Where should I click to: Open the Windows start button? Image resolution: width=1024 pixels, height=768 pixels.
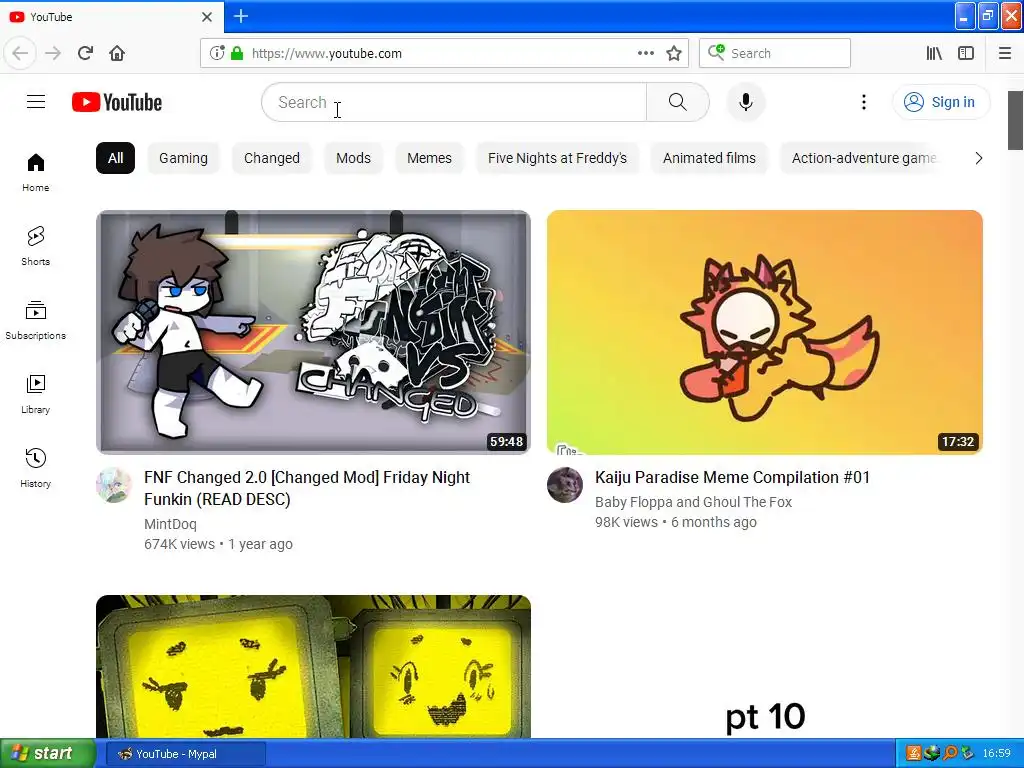tap(48, 754)
